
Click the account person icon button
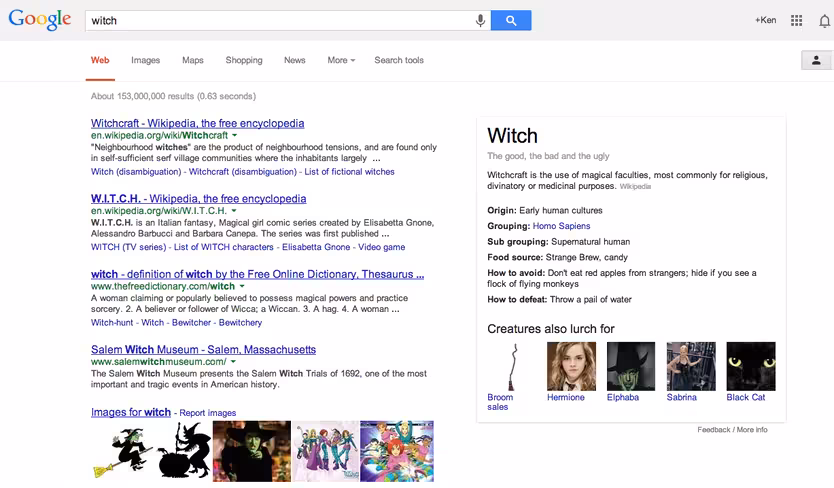click(x=816, y=60)
